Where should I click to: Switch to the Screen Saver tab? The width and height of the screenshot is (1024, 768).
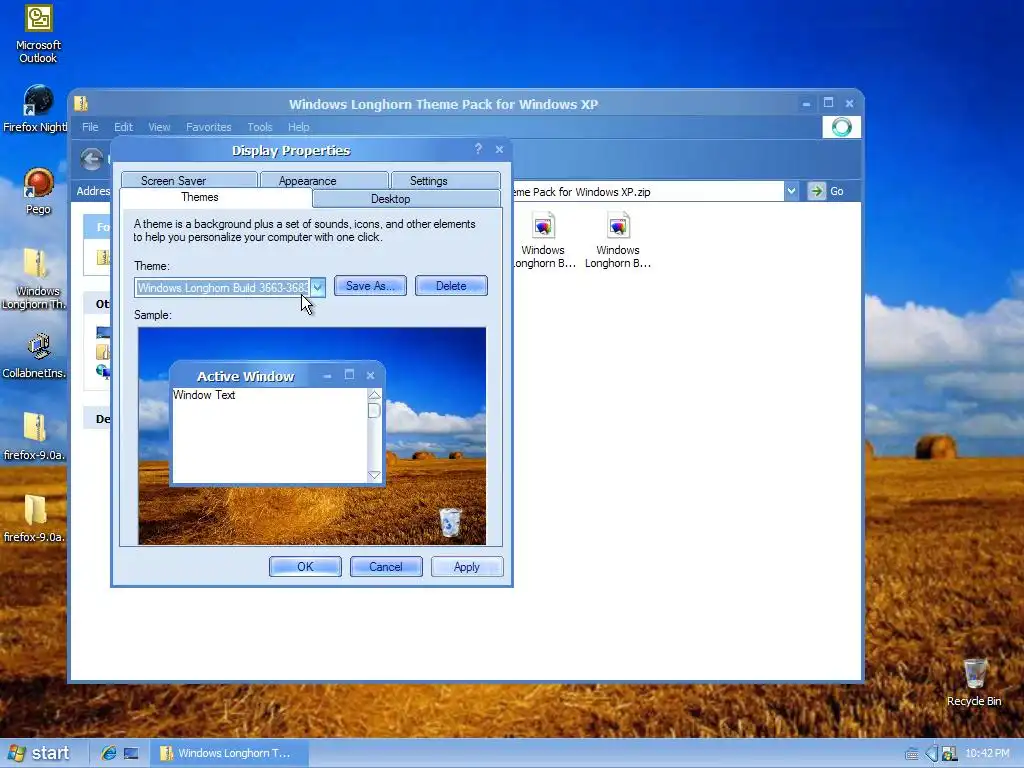pyautogui.click(x=189, y=180)
